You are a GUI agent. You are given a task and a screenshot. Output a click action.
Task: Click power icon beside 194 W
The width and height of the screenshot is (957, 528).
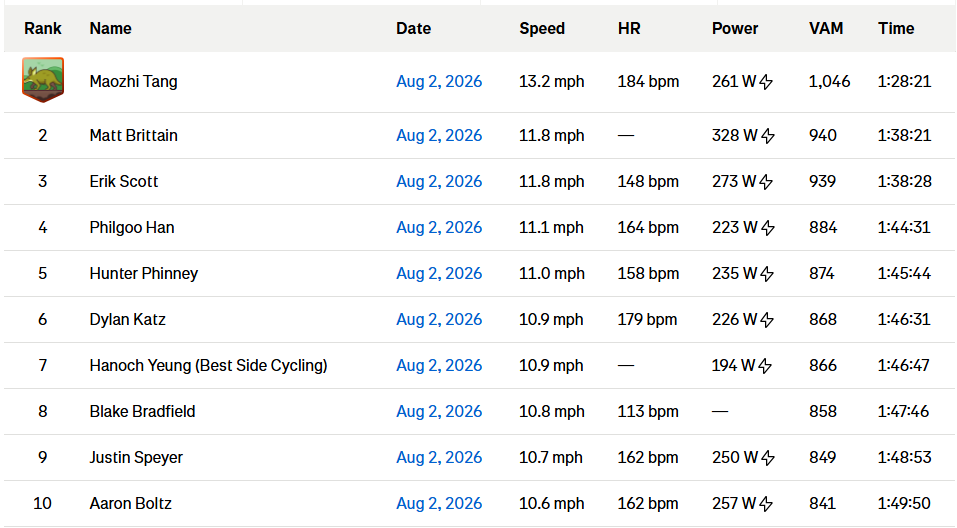tap(765, 366)
